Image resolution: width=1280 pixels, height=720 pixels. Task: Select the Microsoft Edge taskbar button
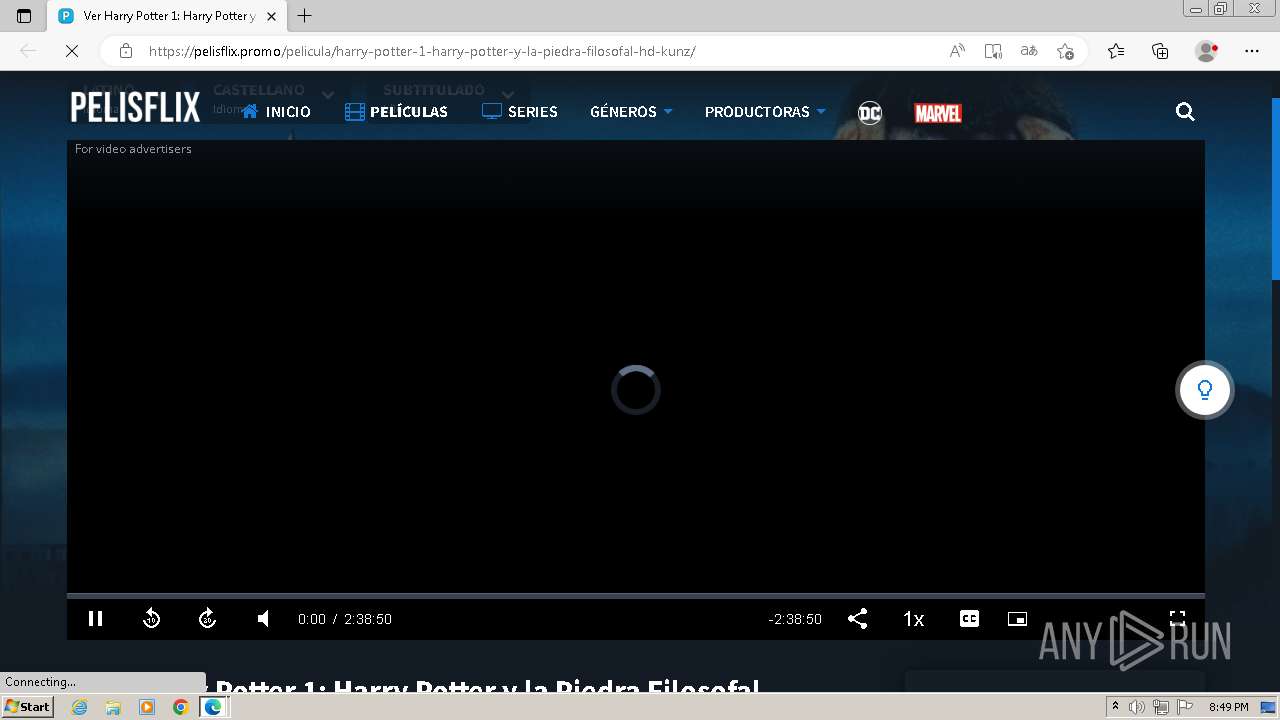(213, 707)
